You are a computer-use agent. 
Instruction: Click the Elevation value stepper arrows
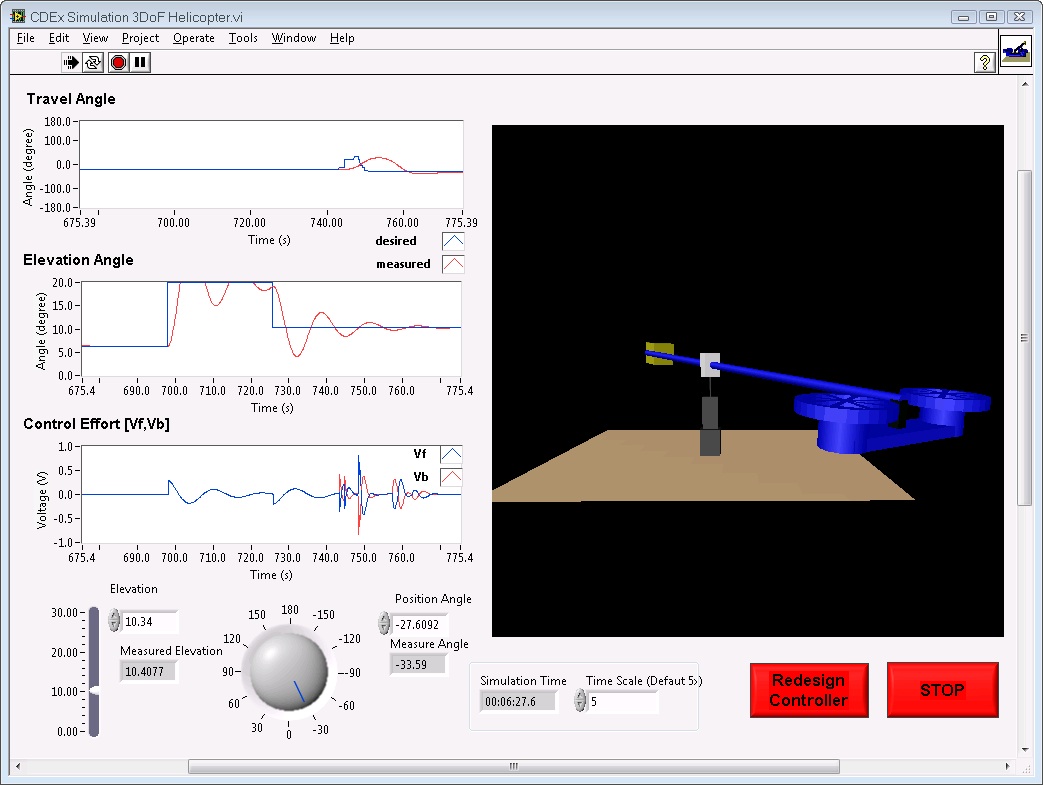pos(114,621)
